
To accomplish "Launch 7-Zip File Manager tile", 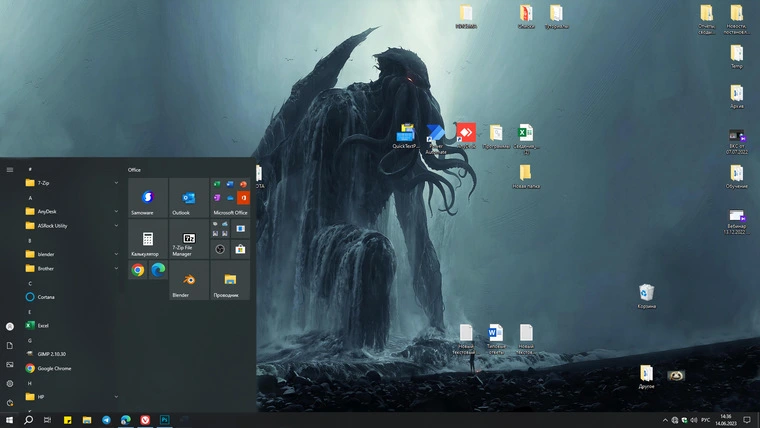I will click(189, 239).
